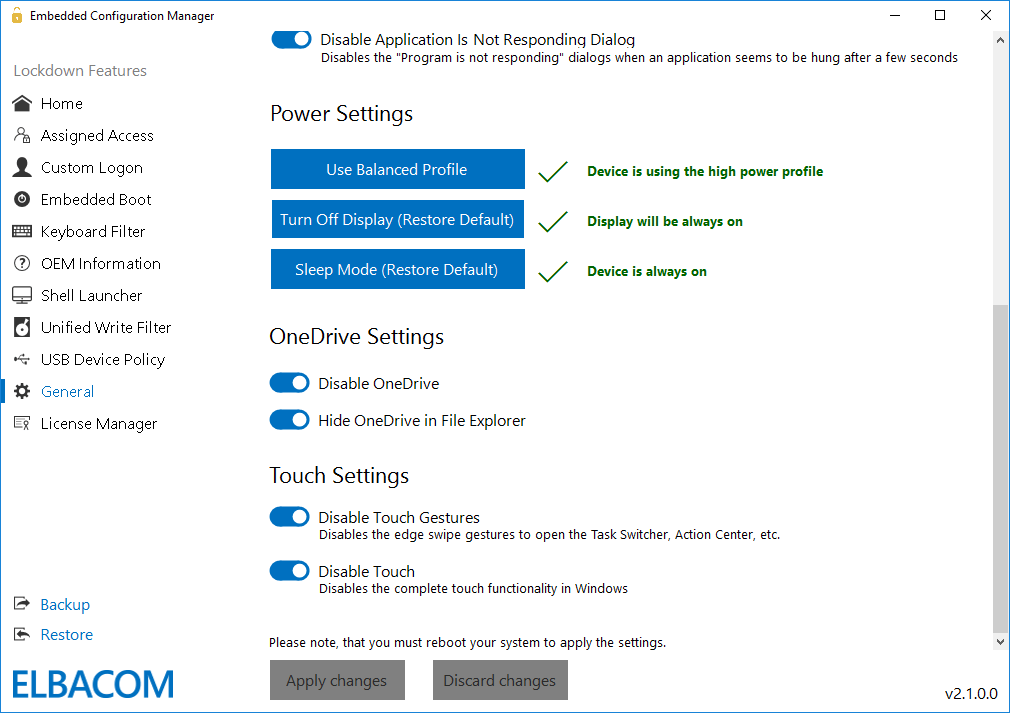1010x713 pixels.
Task: Click the Unified Write Filter icon
Action: click(21, 327)
